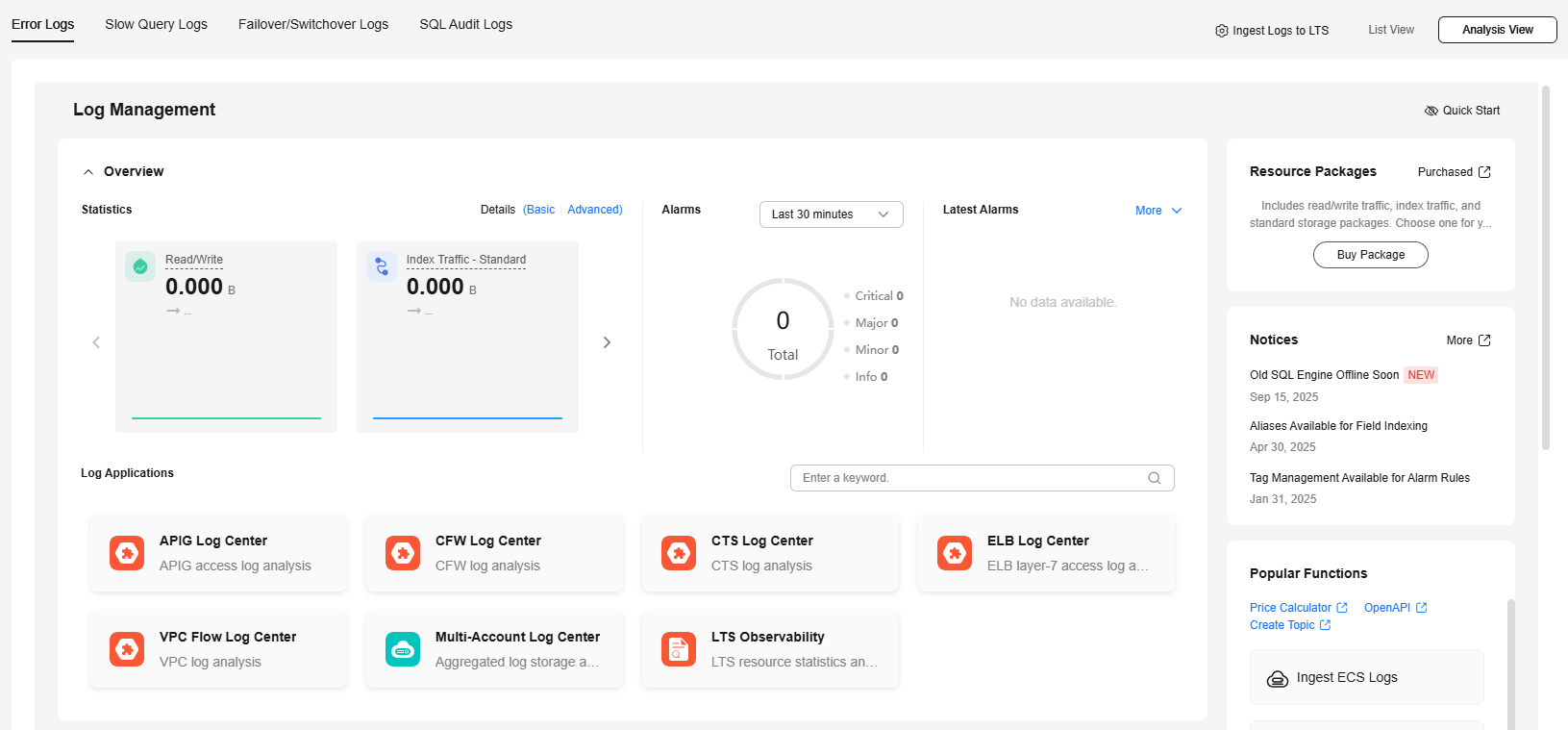Click the Buy Package button
Image resolution: width=1568 pixels, height=730 pixels.
pos(1370,255)
